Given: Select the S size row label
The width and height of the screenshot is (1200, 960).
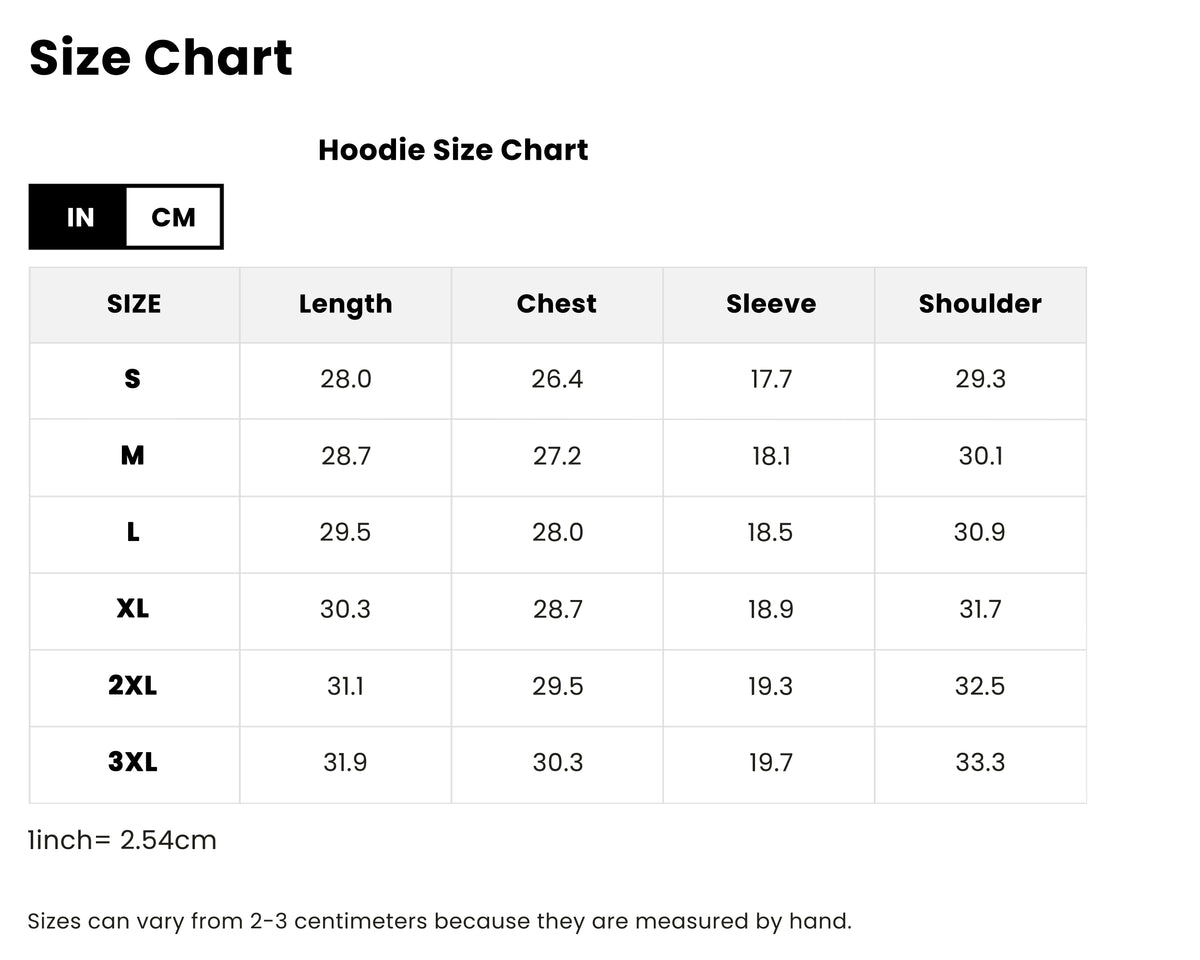Looking at the screenshot, I should [x=133, y=379].
